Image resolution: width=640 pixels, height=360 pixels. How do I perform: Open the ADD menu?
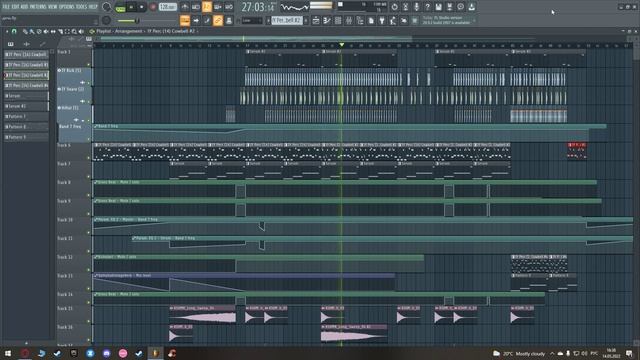click(x=24, y=7)
